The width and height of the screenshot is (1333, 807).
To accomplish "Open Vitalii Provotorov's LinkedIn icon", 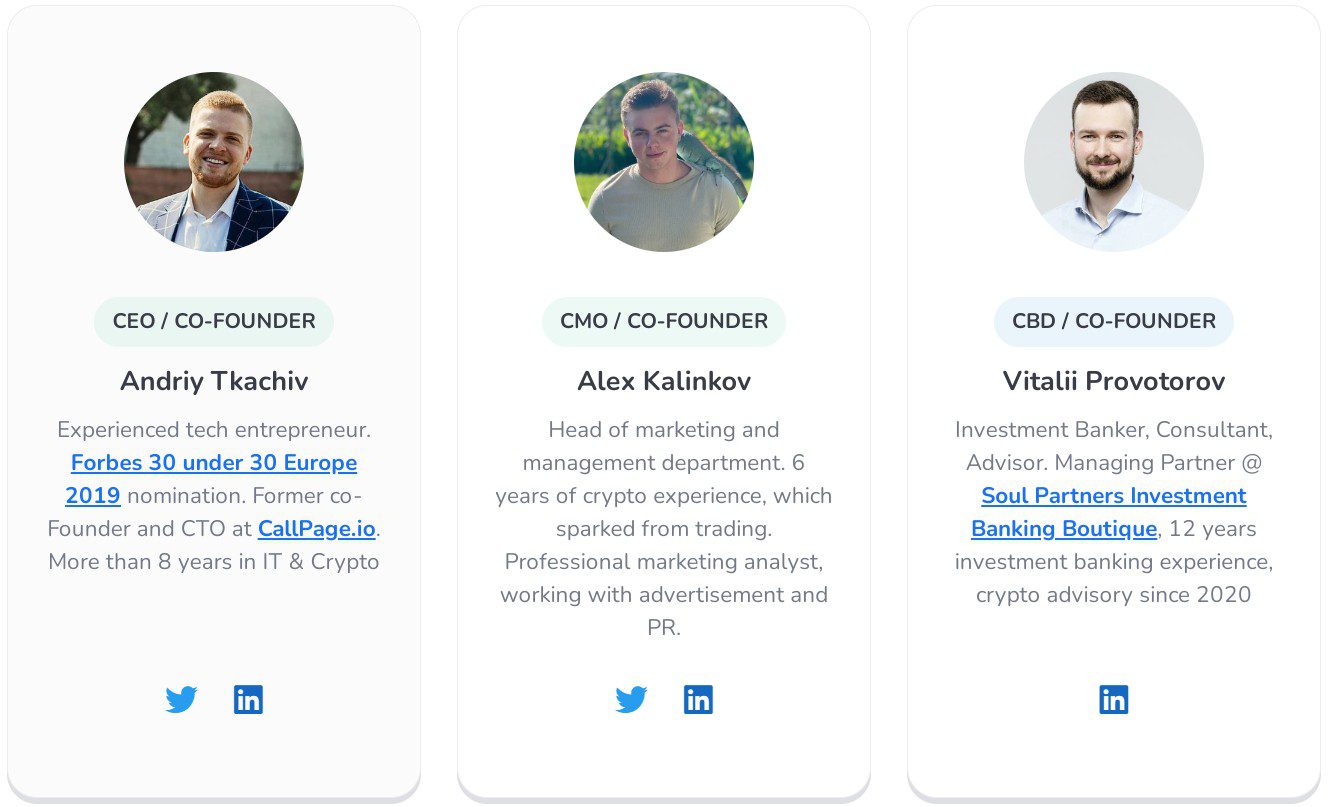I will tap(1113, 699).
